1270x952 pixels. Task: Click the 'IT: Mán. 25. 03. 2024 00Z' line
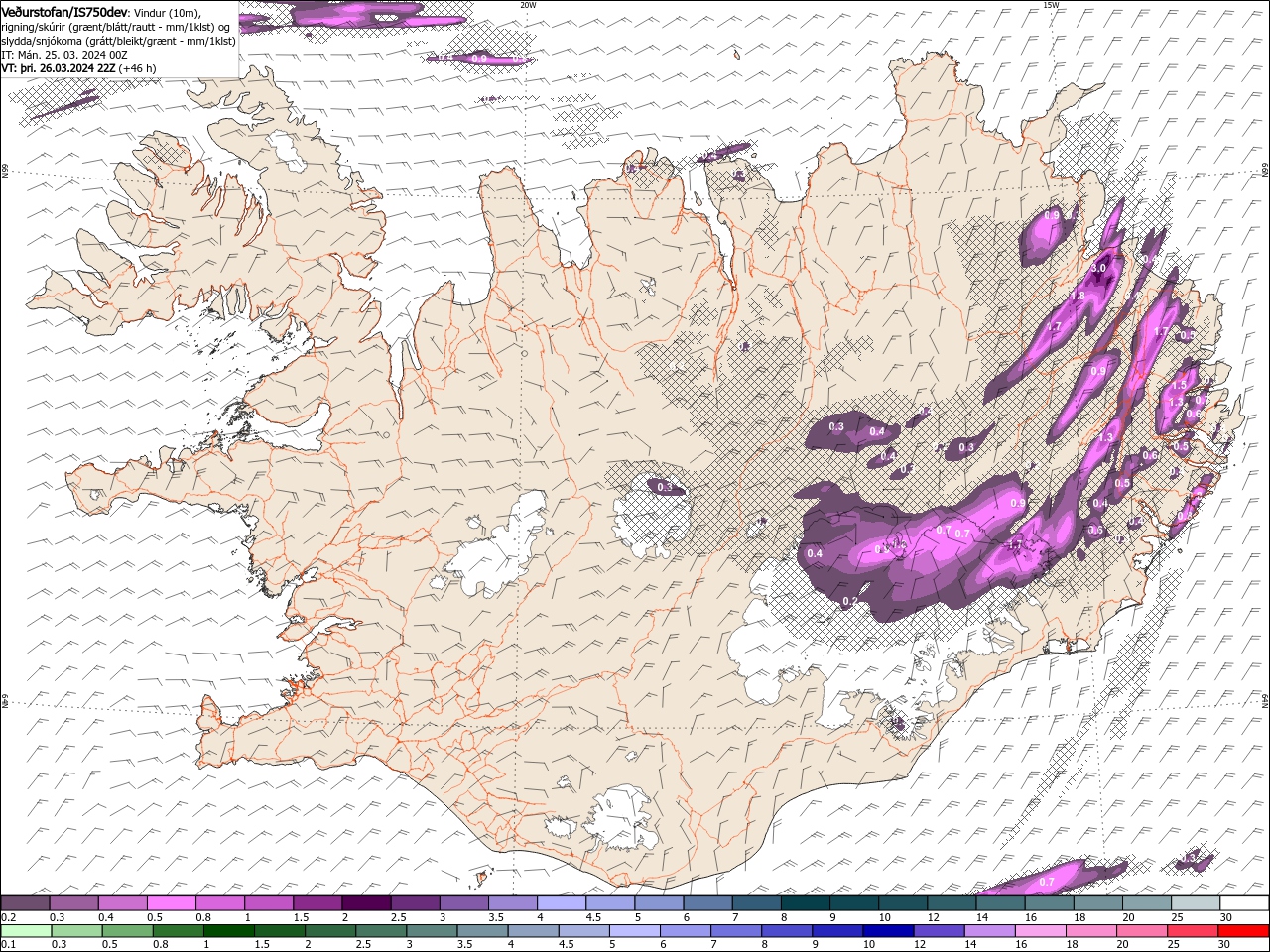[65, 55]
